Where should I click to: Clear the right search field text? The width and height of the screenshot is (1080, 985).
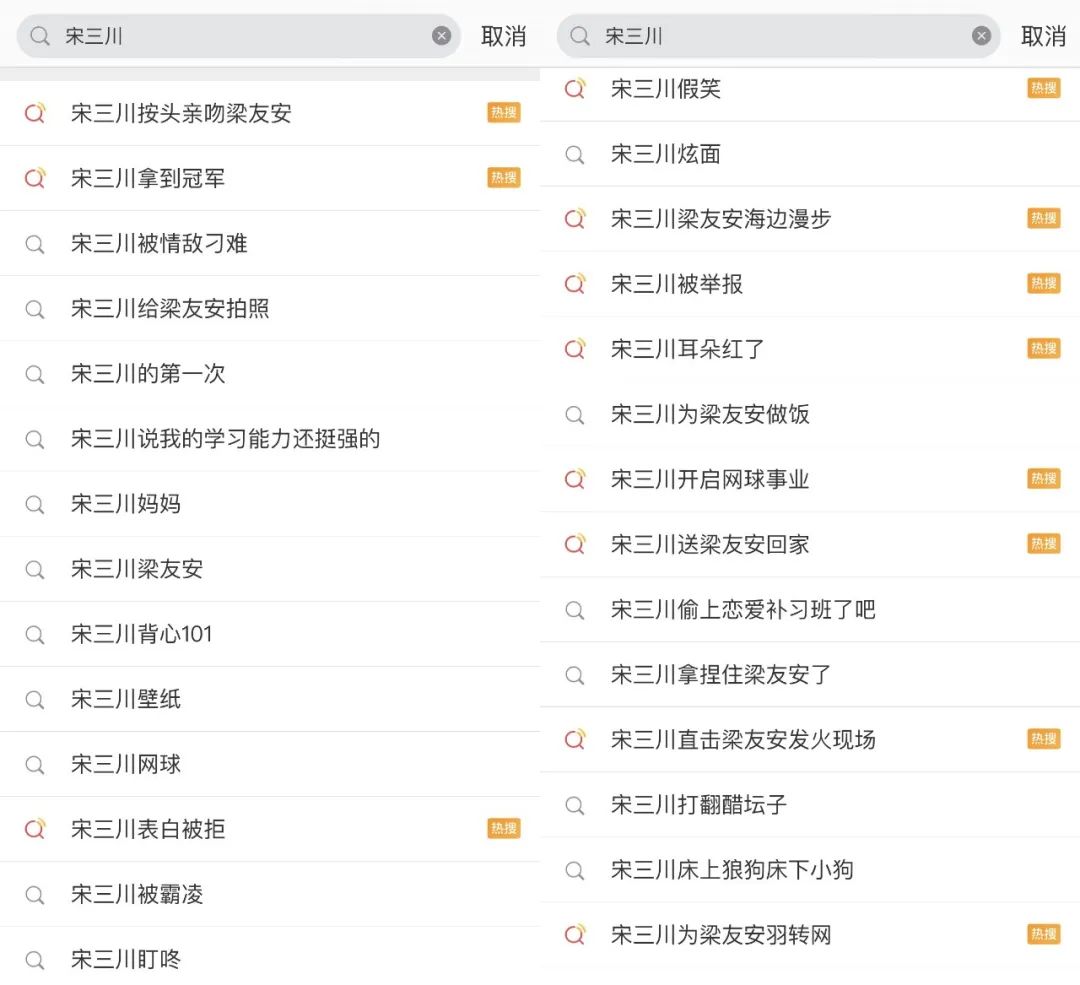[x=981, y=36]
